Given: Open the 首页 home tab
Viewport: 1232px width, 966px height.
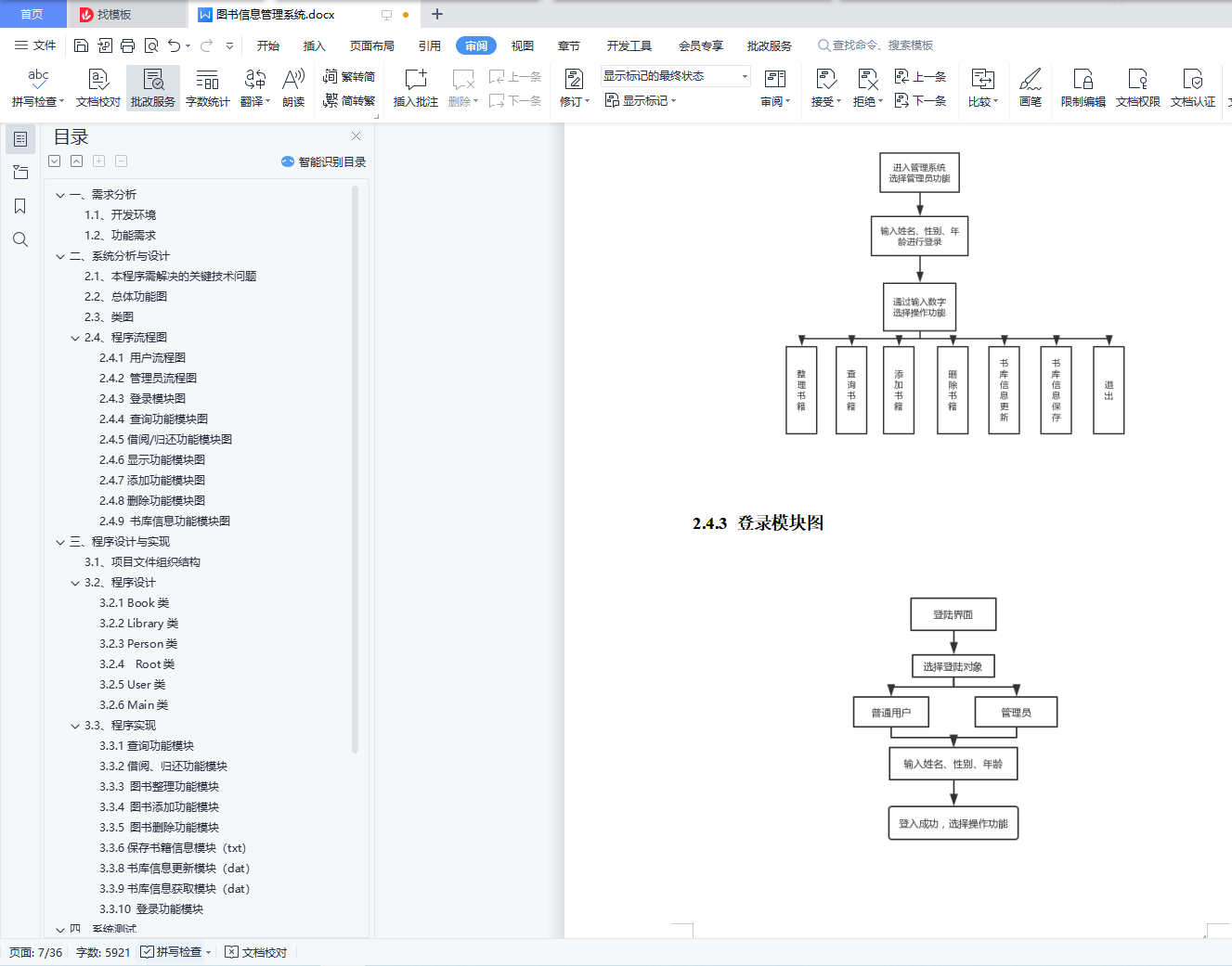Looking at the screenshot, I should tap(32, 14).
